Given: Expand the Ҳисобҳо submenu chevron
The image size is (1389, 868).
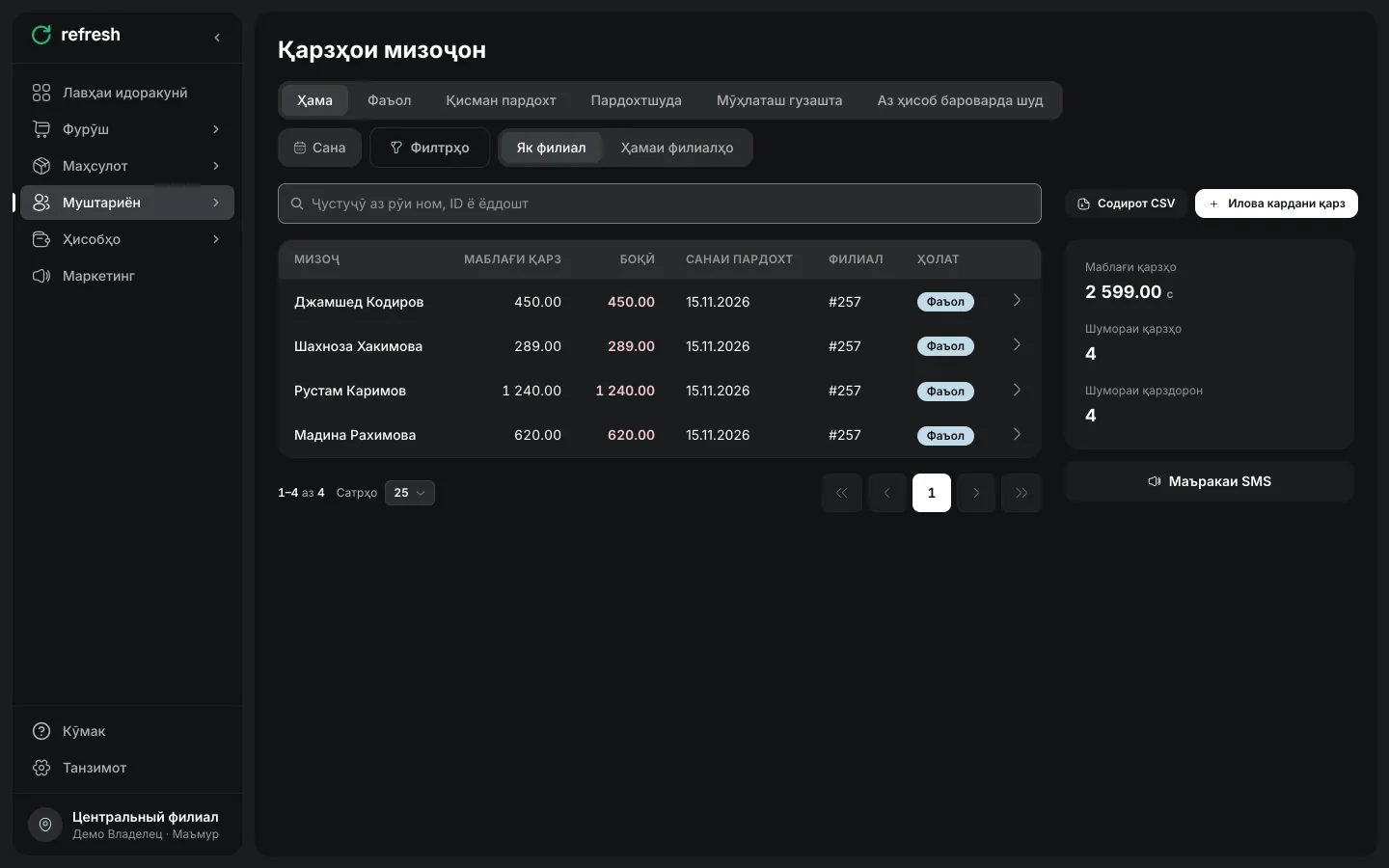Looking at the screenshot, I should point(216,239).
